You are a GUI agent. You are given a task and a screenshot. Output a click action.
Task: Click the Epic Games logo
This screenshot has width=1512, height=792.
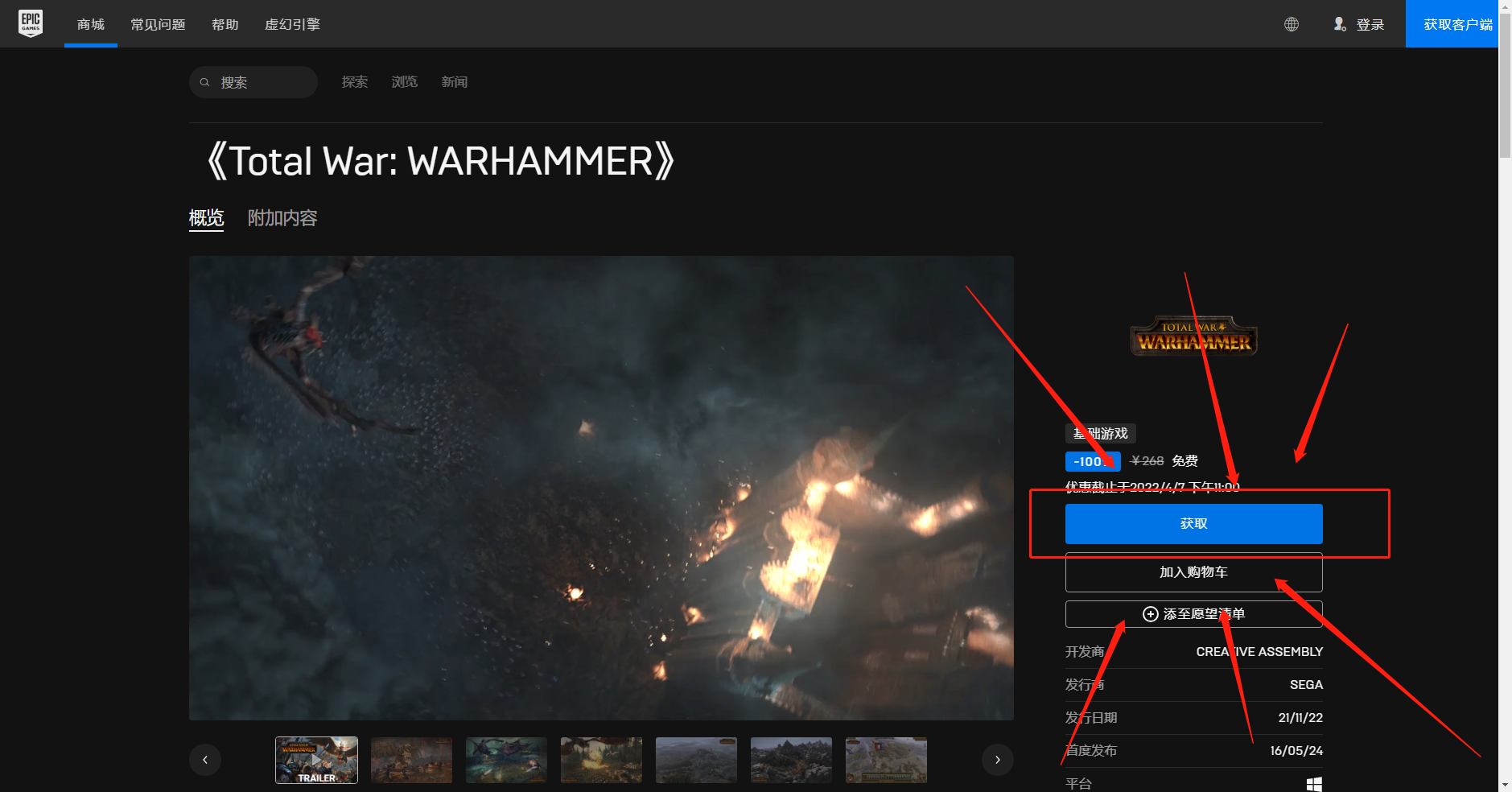point(31,23)
